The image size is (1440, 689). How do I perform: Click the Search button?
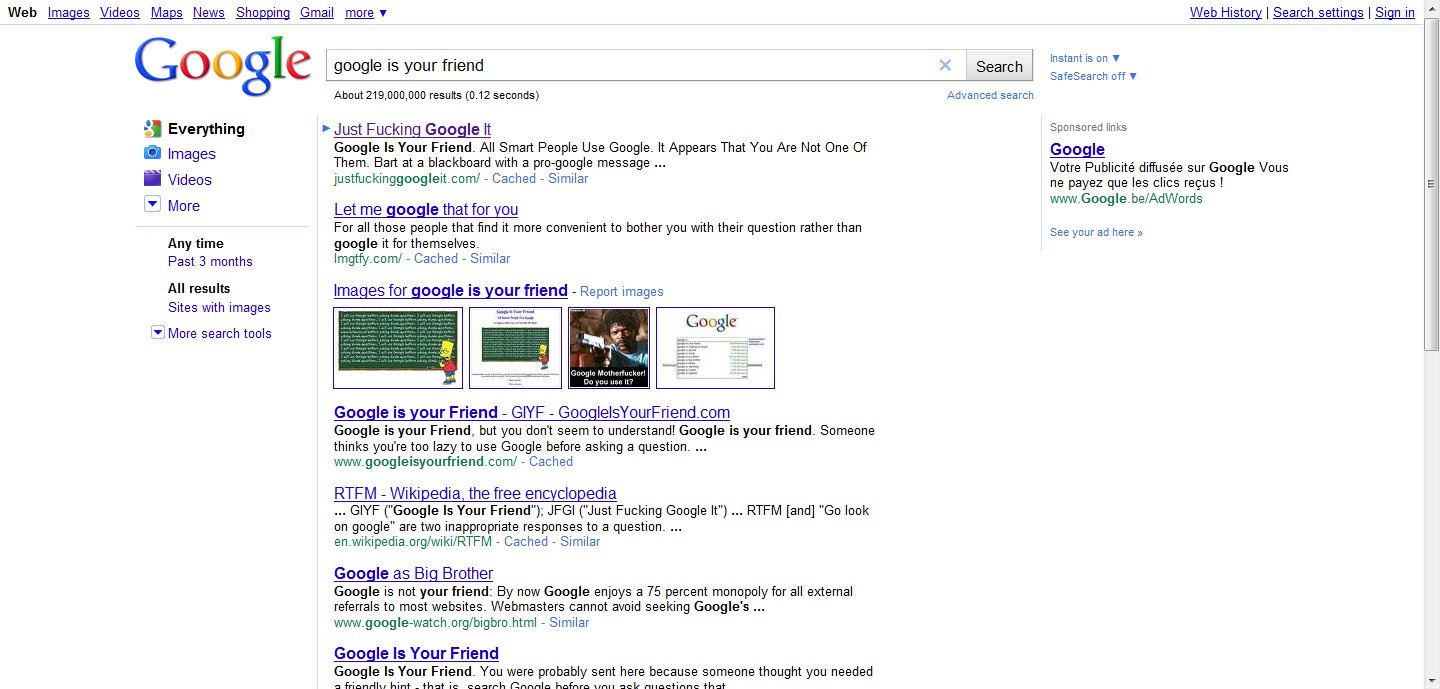pos(999,66)
